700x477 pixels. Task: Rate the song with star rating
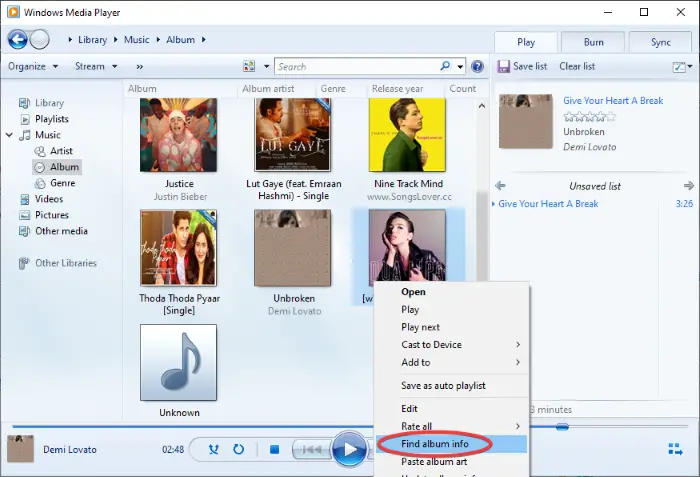tap(590, 117)
